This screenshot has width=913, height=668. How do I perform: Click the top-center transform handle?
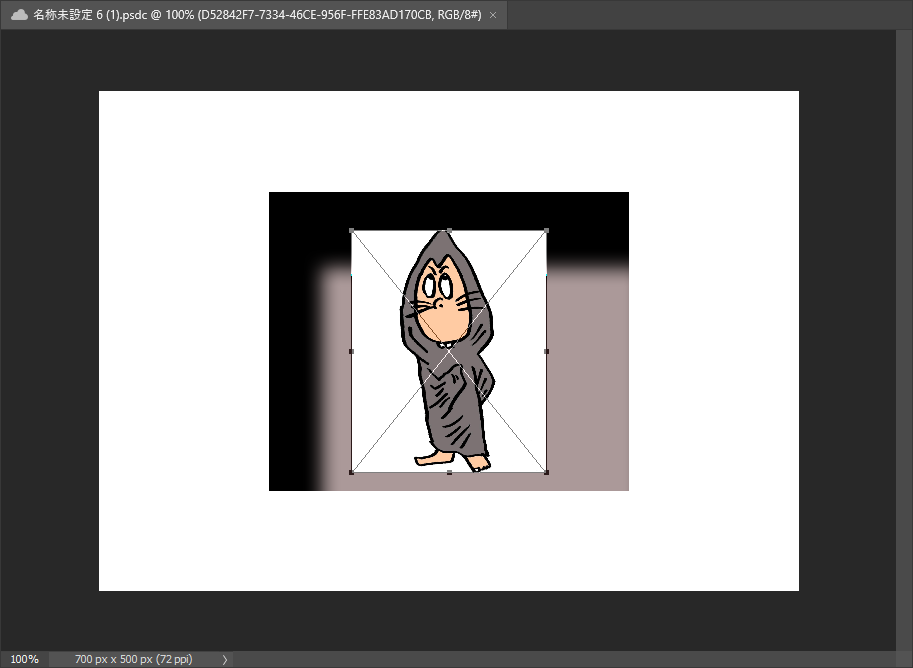tap(449, 231)
